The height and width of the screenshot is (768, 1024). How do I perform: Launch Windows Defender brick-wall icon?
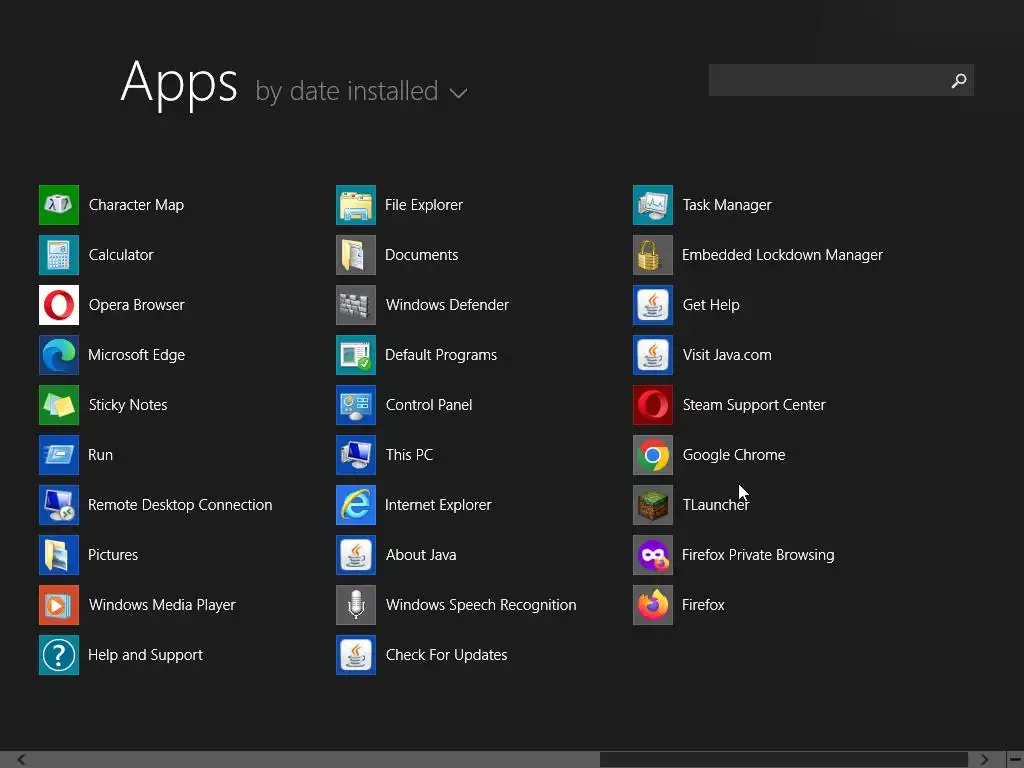[356, 305]
